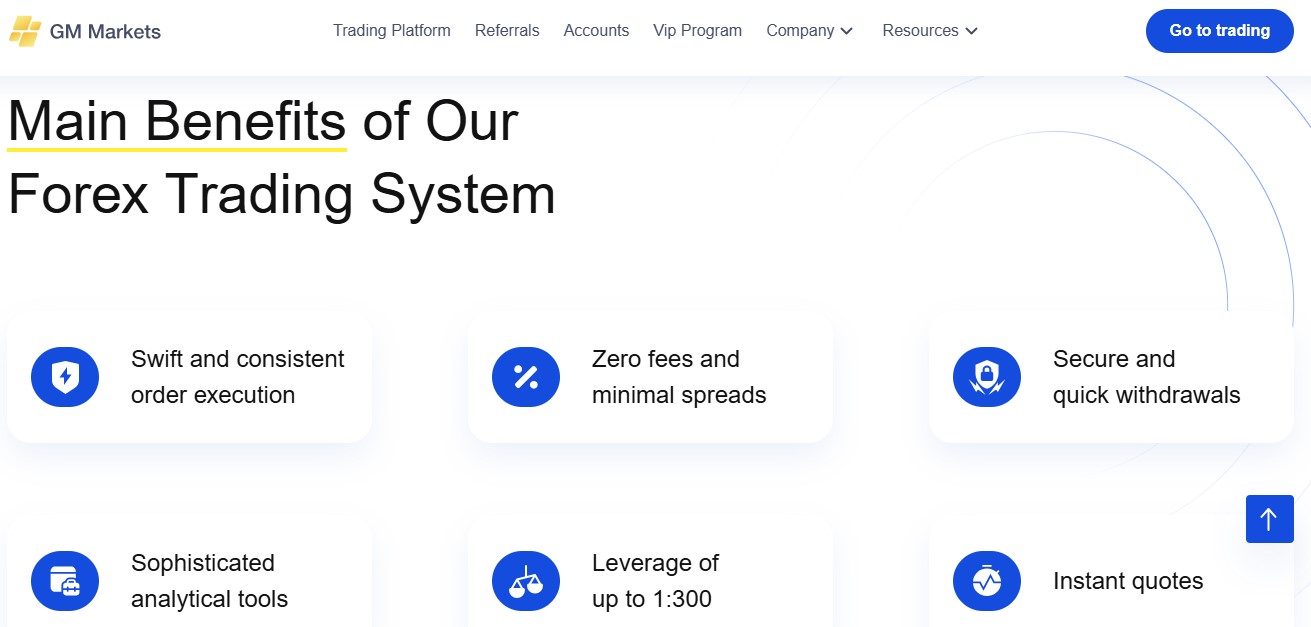Click the chevron next to Company
The image size is (1311, 627).
(x=847, y=31)
